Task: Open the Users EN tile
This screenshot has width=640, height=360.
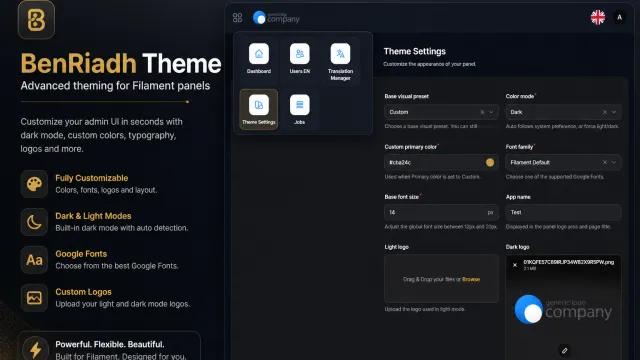Action: pyautogui.click(x=300, y=59)
